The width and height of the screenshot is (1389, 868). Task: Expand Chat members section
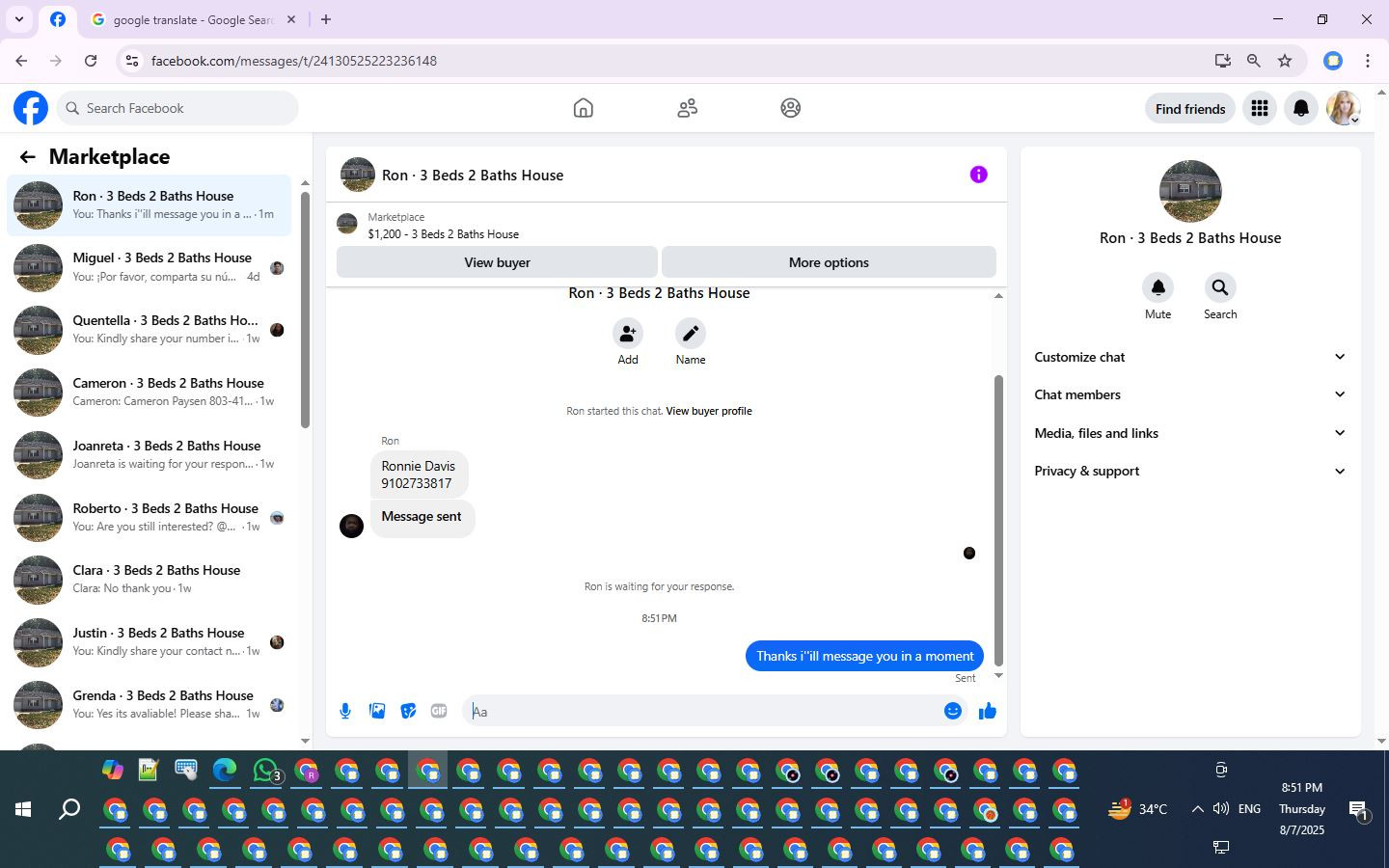[x=1189, y=394]
